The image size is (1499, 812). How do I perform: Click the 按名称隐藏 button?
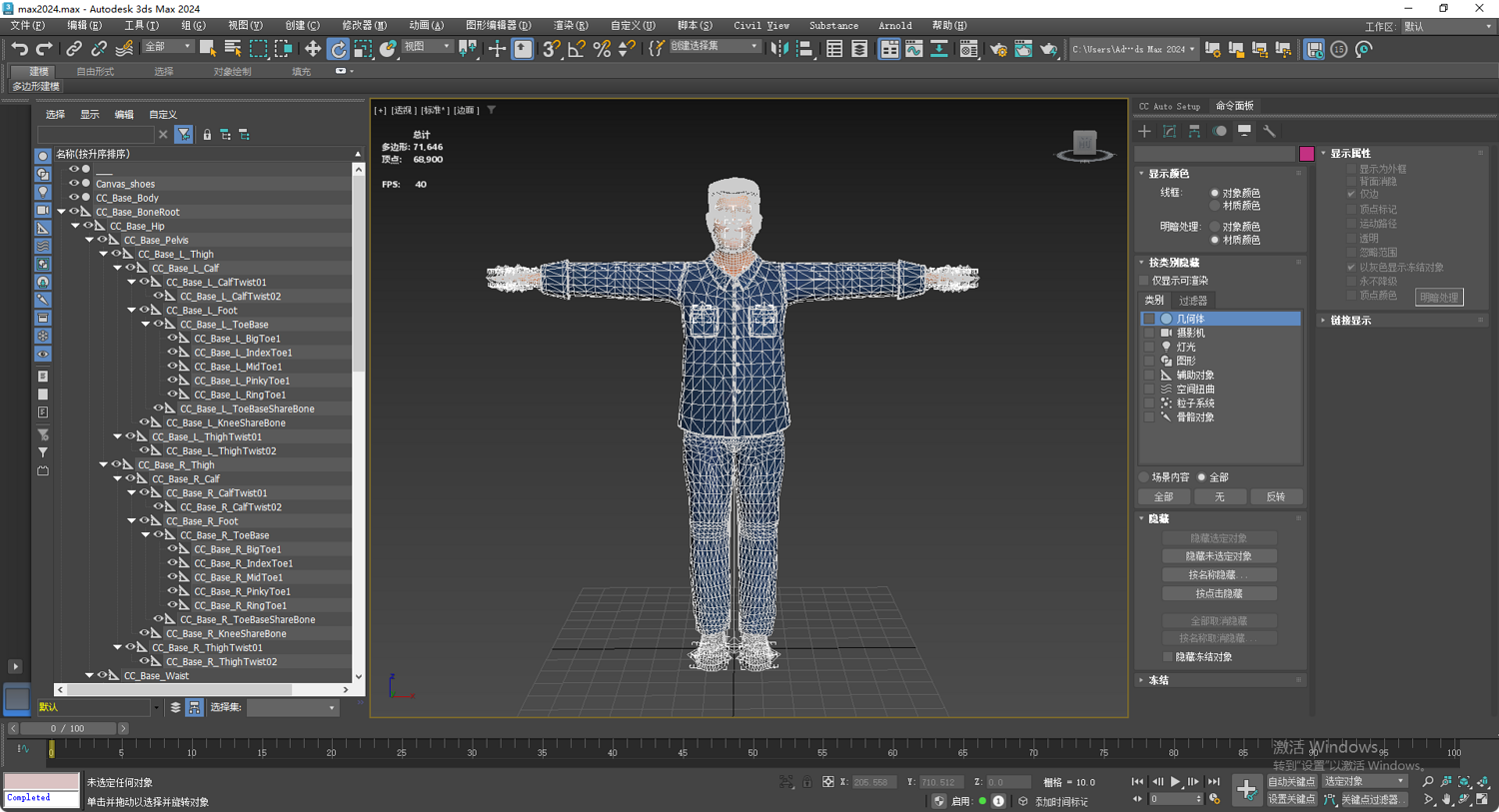pyautogui.click(x=1219, y=575)
